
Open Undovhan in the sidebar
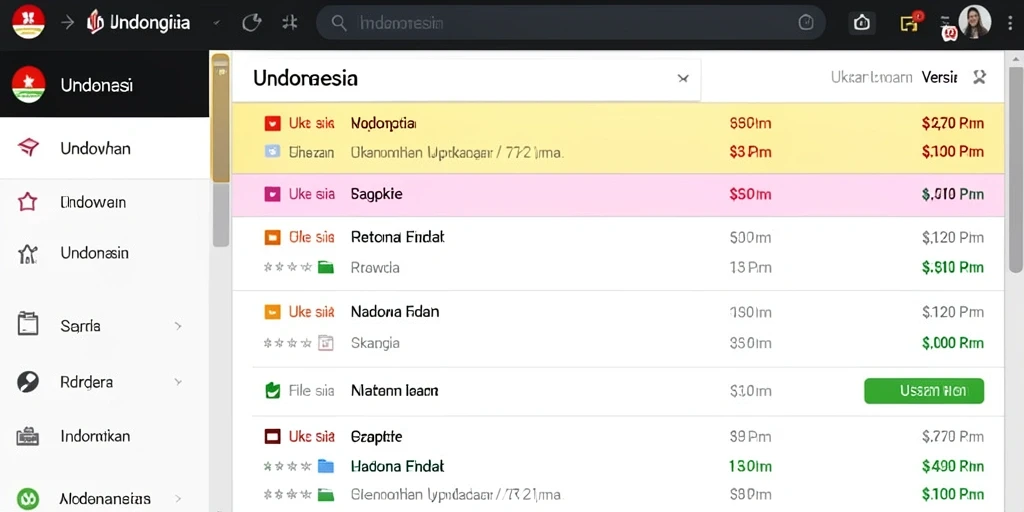[x=104, y=148]
